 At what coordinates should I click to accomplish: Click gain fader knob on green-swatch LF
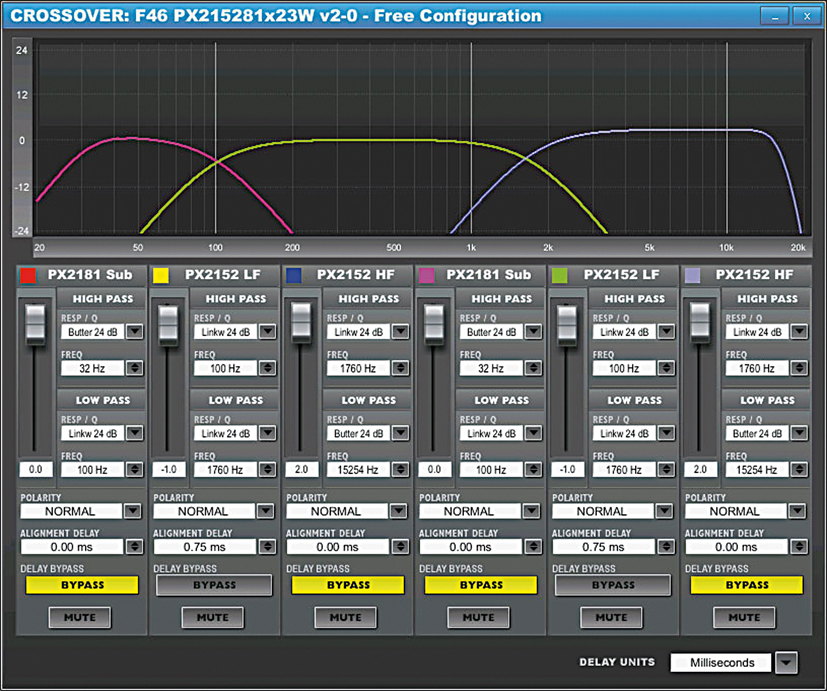[567, 325]
